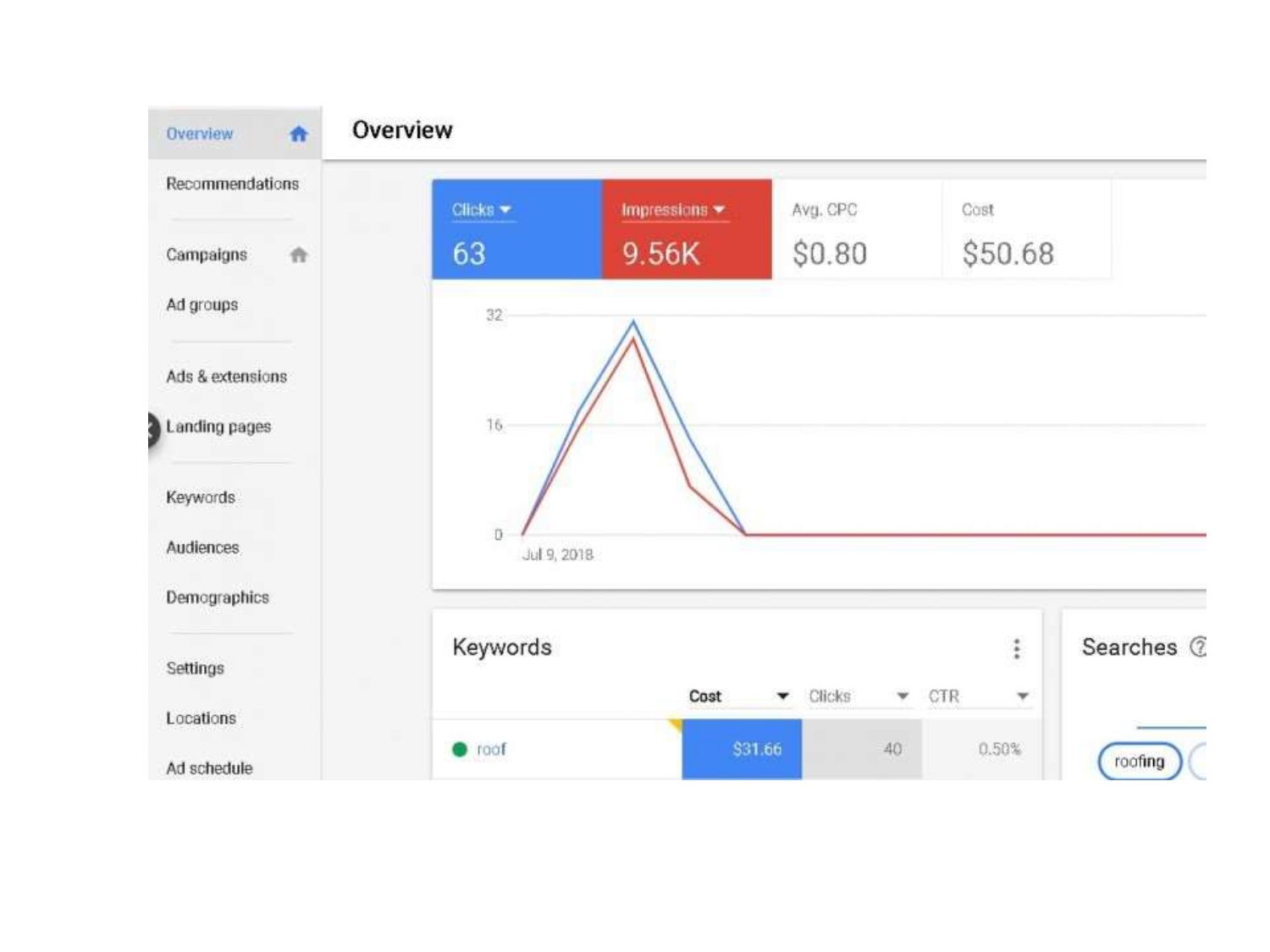The height and width of the screenshot is (952, 1270).
Task: Collapse the sidebar using the dark arrow handle
Action: (152, 429)
